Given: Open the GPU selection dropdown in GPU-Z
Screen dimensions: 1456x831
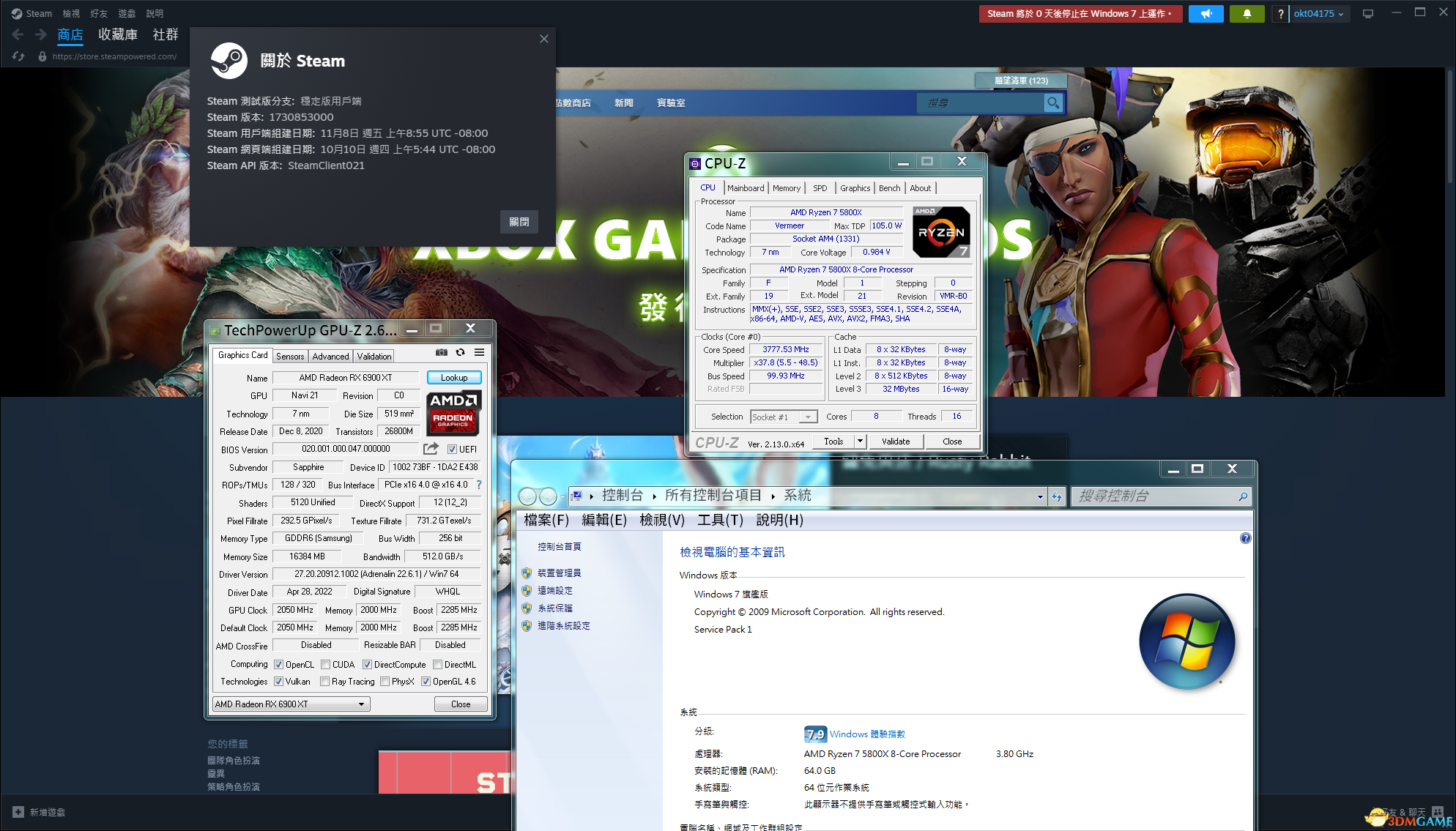Looking at the screenshot, I should coord(291,704).
